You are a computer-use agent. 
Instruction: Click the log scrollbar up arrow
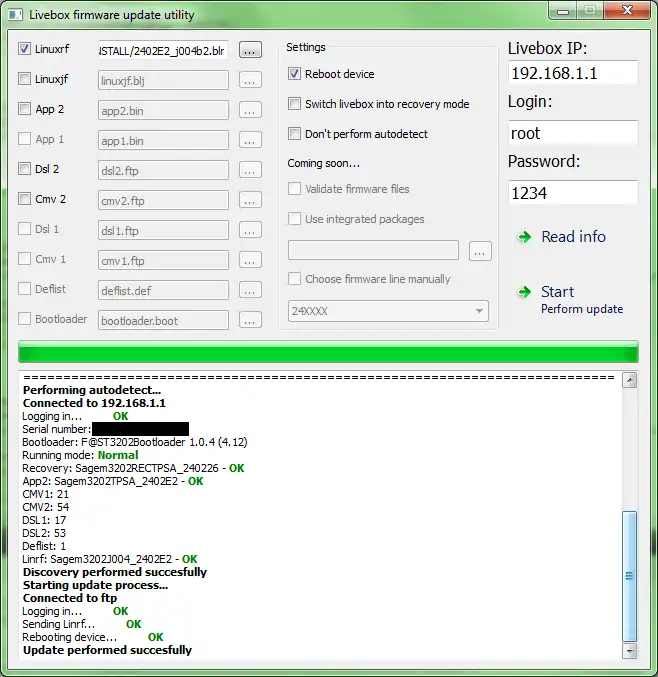pyautogui.click(x=630, y=380)
